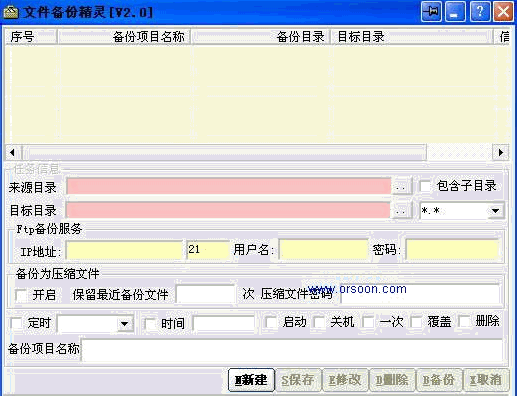Click the 备份项目名称 column header
The height and width of the screenshot is (396, 517).
tap(124, 37)
